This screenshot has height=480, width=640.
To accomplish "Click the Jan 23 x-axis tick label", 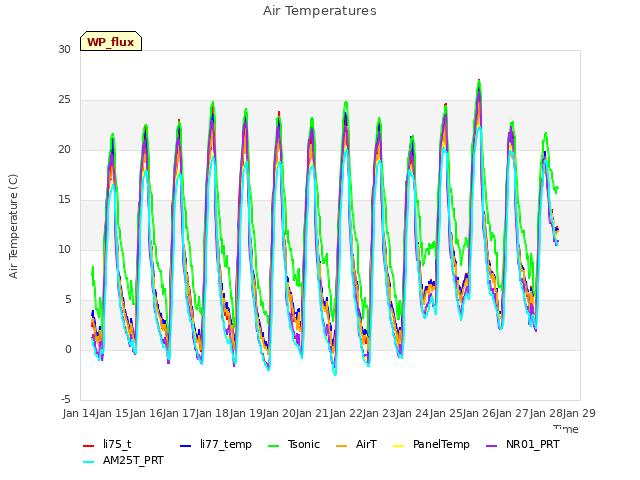I will [x=379, y=413].
